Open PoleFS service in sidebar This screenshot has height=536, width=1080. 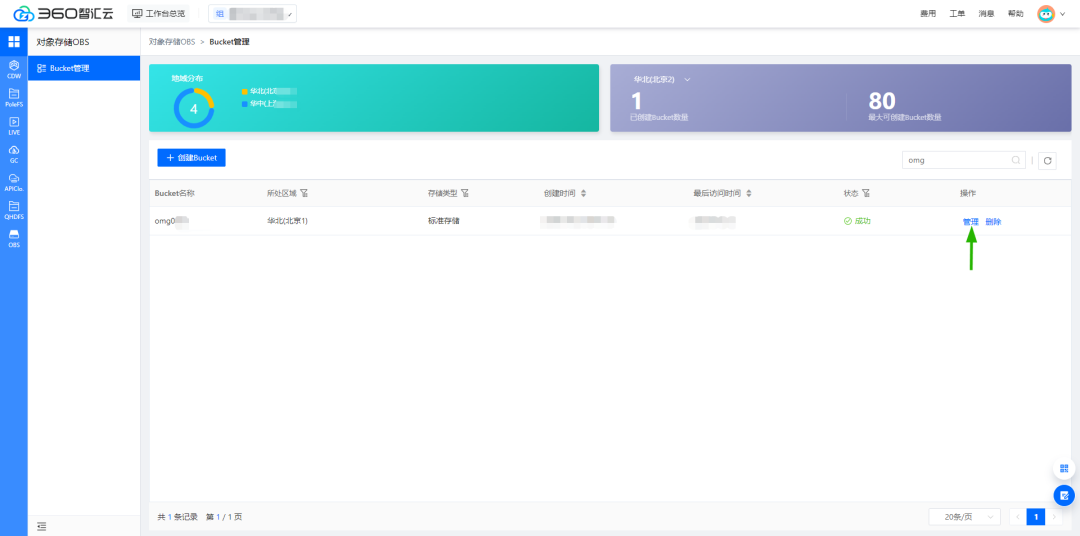click(14, 97)
